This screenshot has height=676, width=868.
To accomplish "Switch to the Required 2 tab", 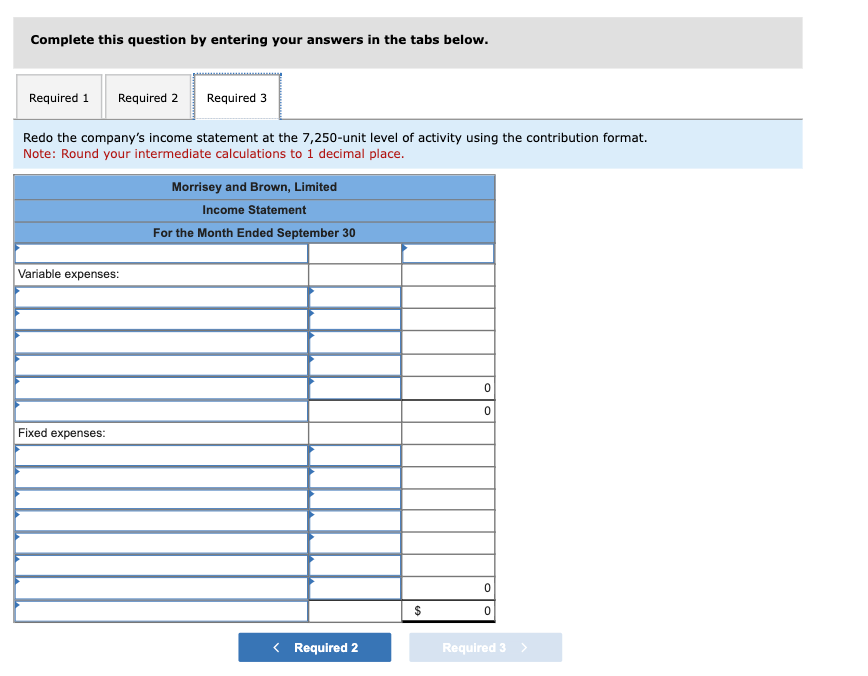I will point(148,97).
